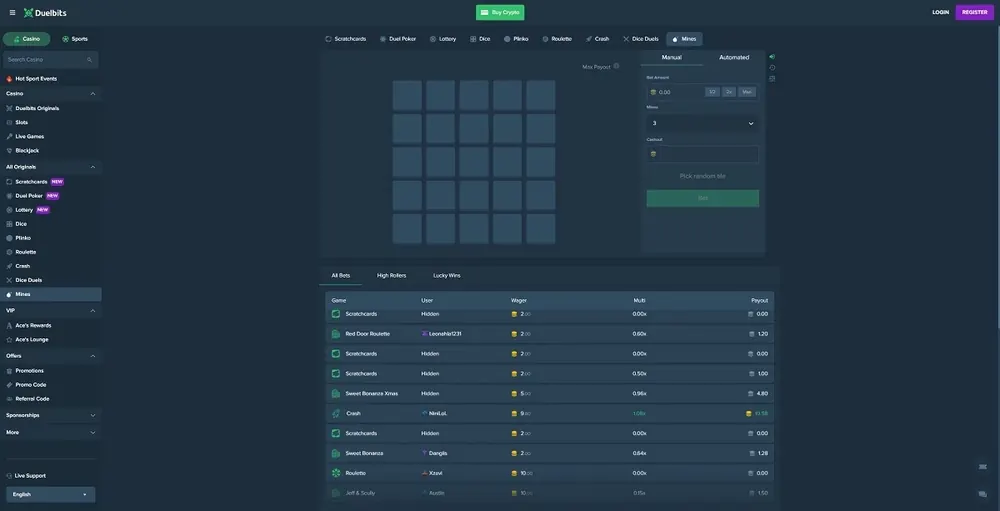Image resolution: width=1000 pixels, height=511 pixels.
Task: Open Hot Sport Events in the sidebar
Action: (x=36, y=78)
